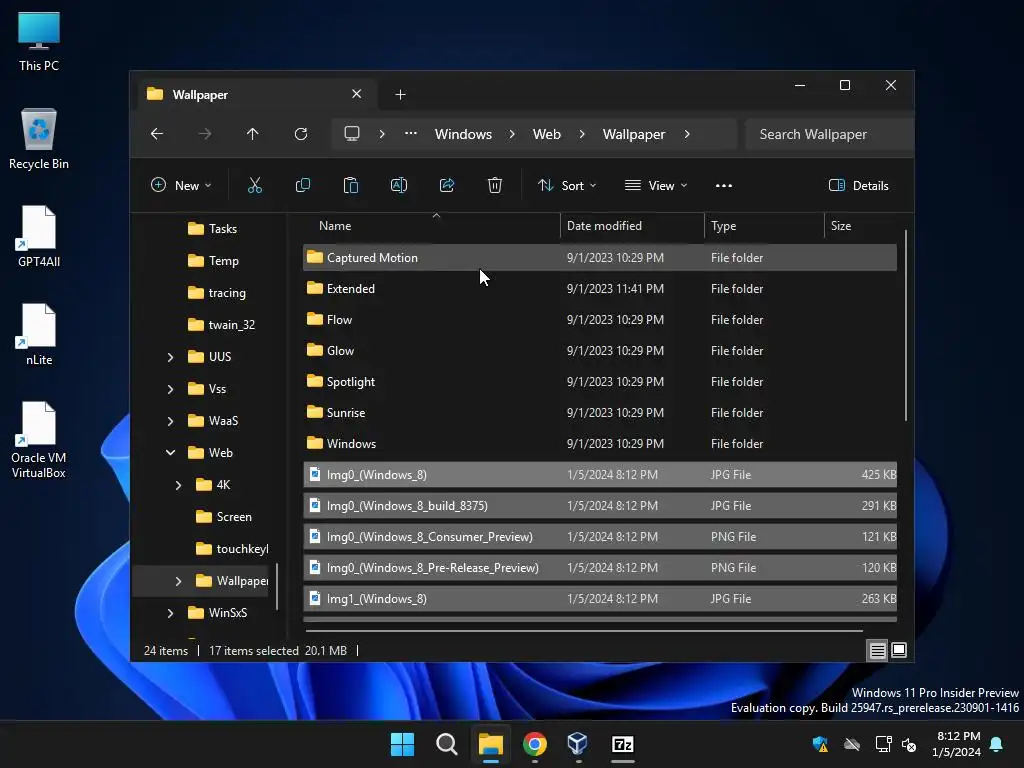
Task: Open Start menu on taskbar
Action: click(402, 744)
